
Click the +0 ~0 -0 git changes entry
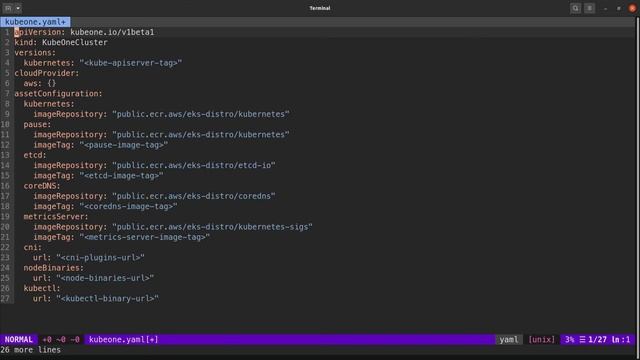(x=61, y=340)
